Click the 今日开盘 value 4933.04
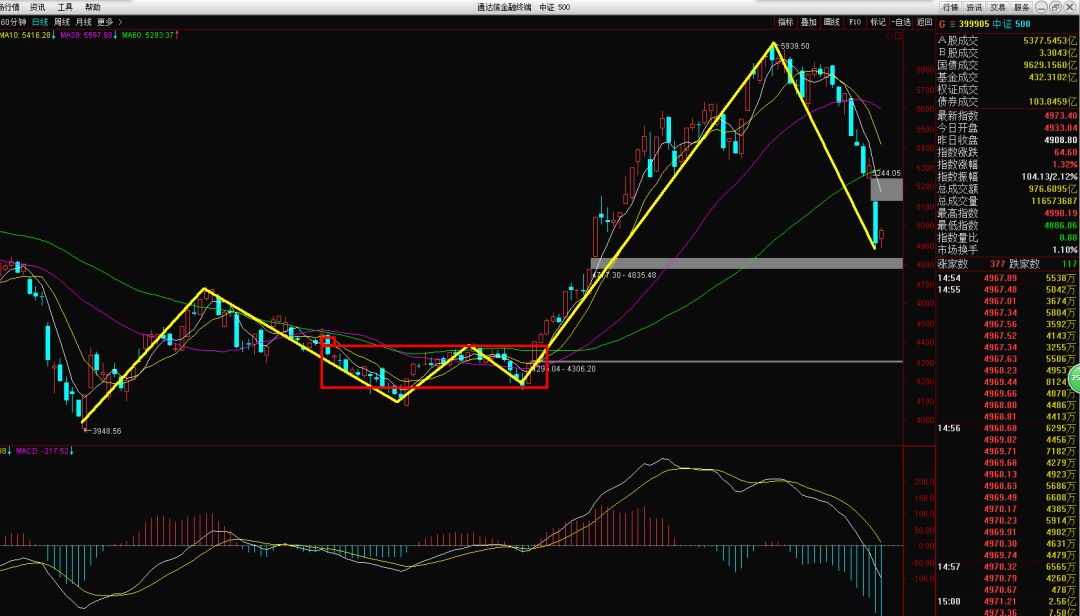The image size is (1080, 616). point(1060,128)
